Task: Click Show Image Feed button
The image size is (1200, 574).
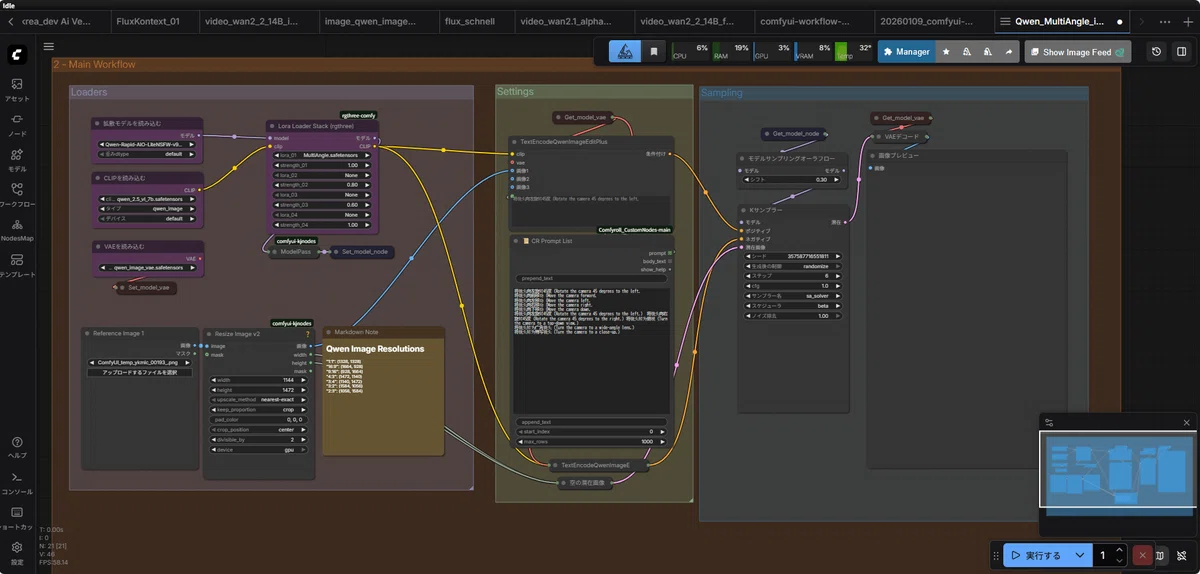Action: [1078, 52]
